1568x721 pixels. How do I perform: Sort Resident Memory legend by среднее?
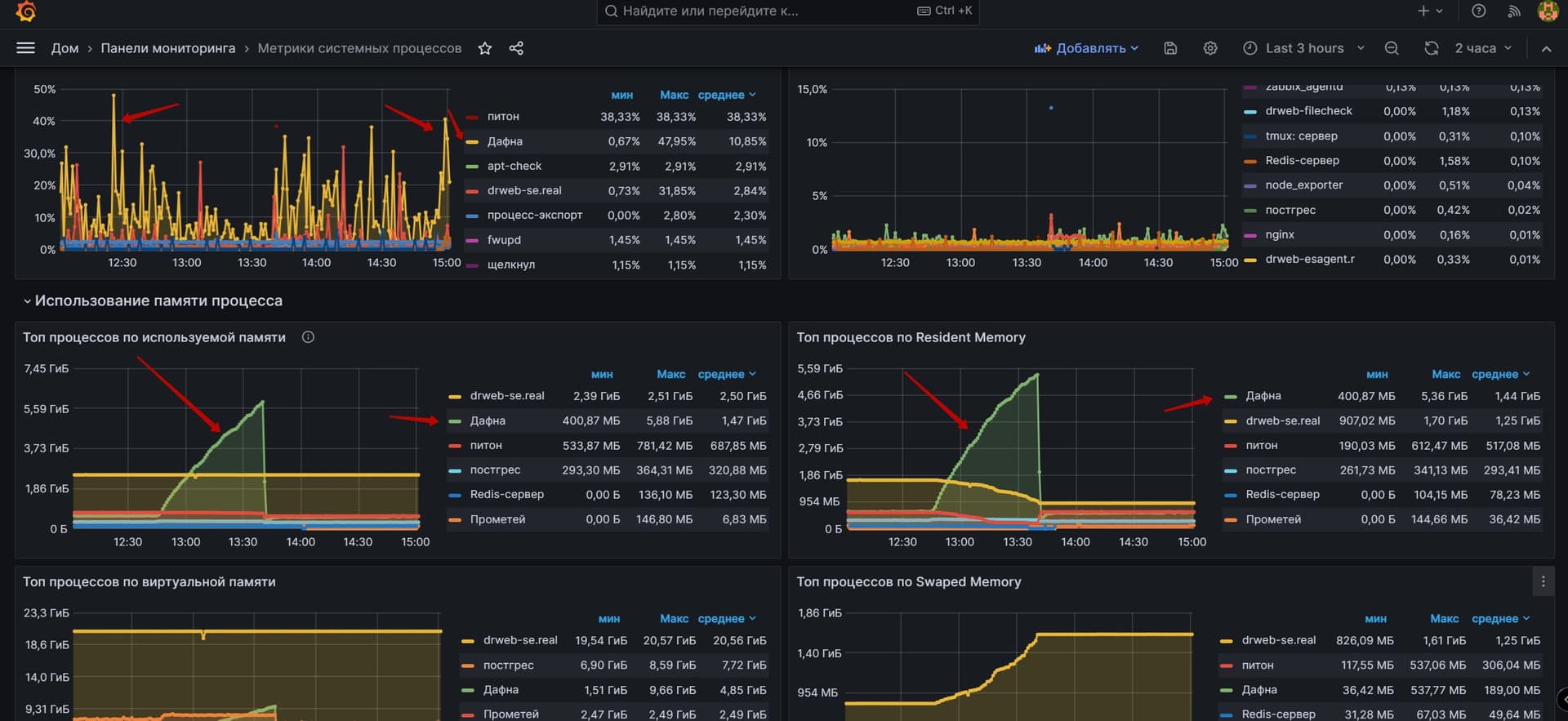click(x=1501, y=374)
